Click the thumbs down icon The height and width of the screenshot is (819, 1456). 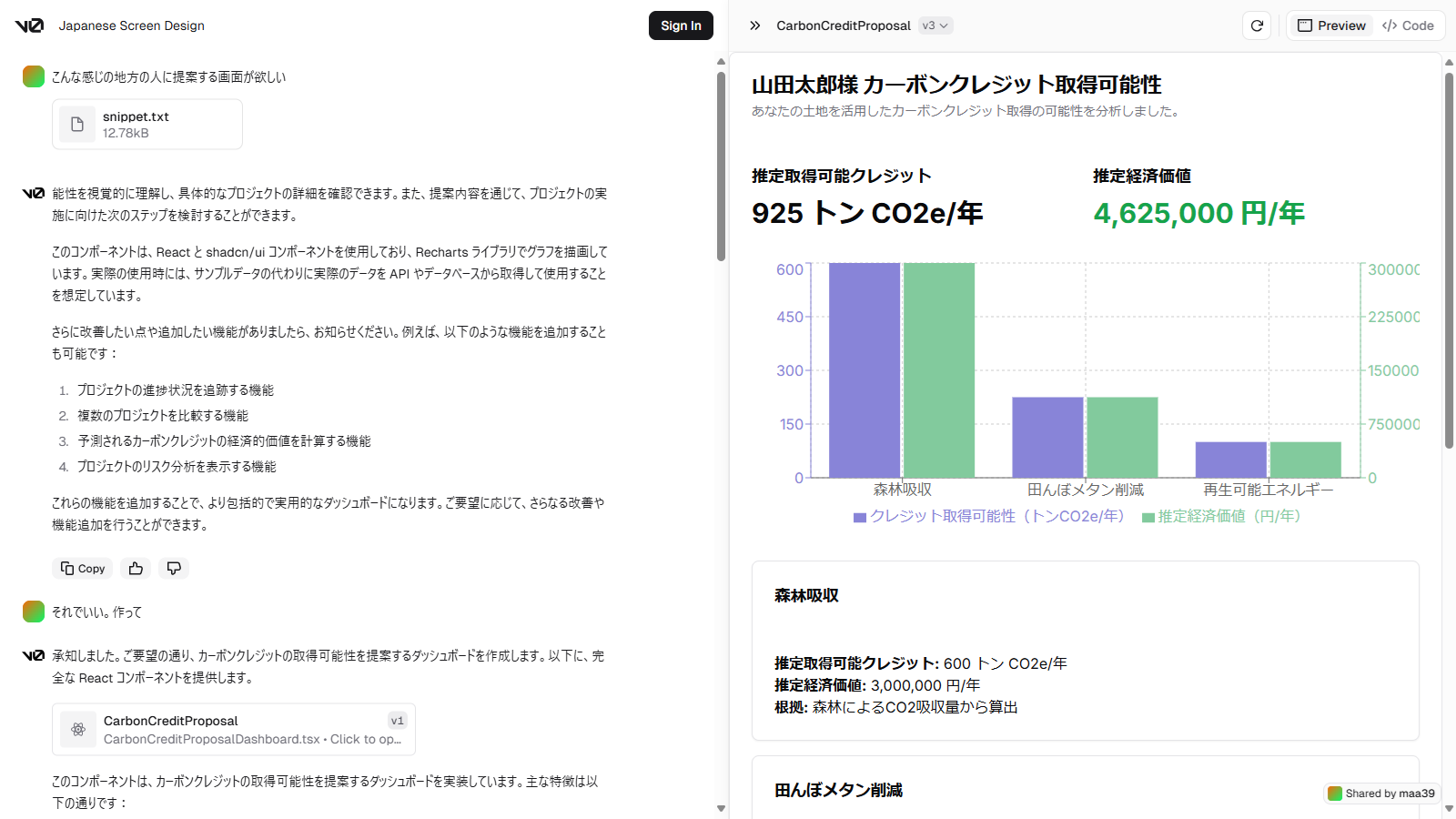174,569
